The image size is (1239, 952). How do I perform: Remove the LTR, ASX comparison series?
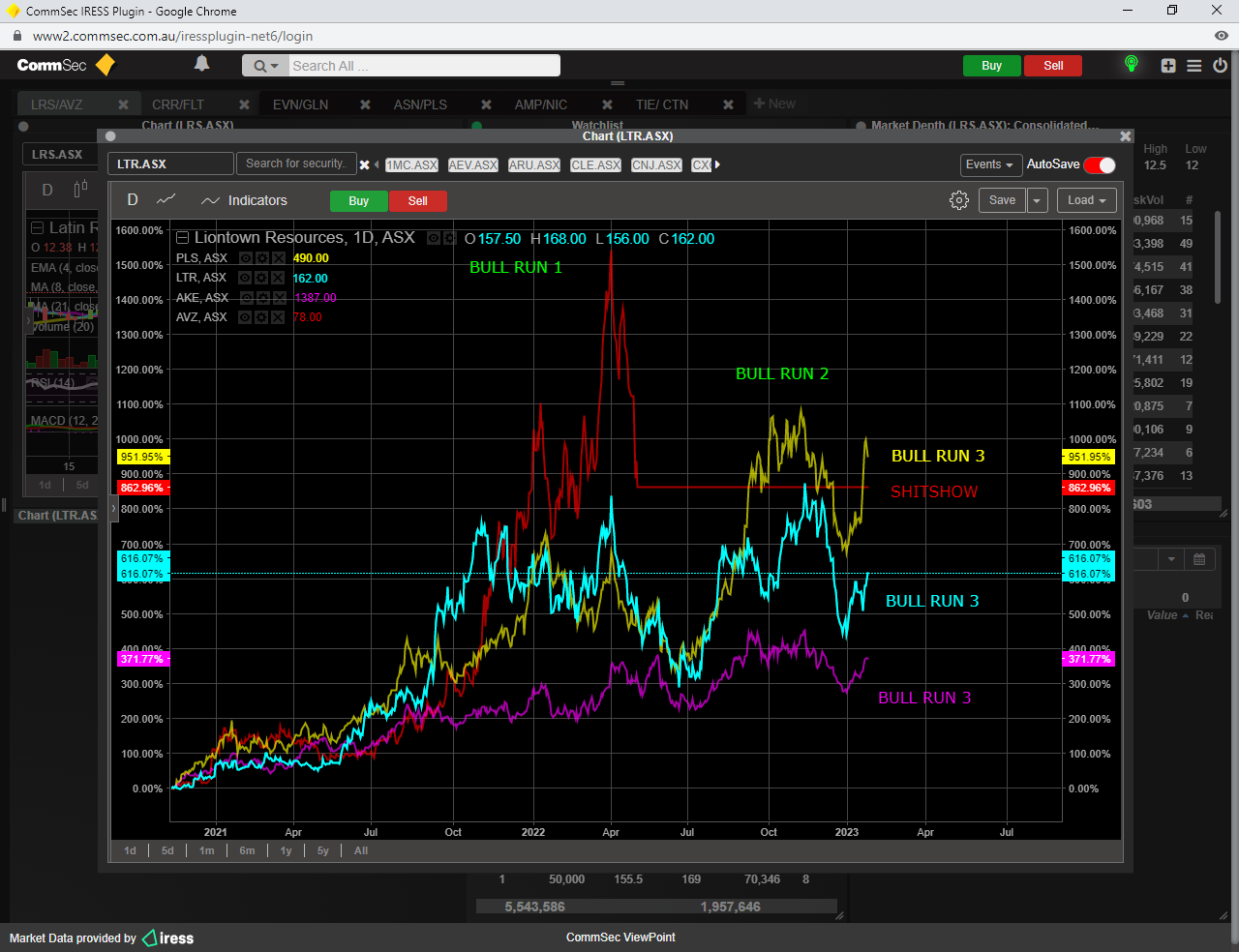[278, 278]
